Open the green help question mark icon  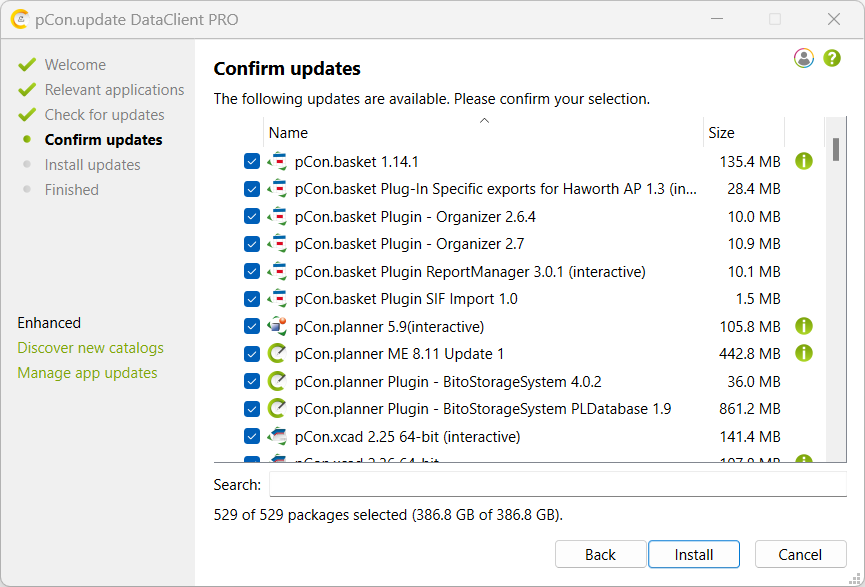click(832, 58)
